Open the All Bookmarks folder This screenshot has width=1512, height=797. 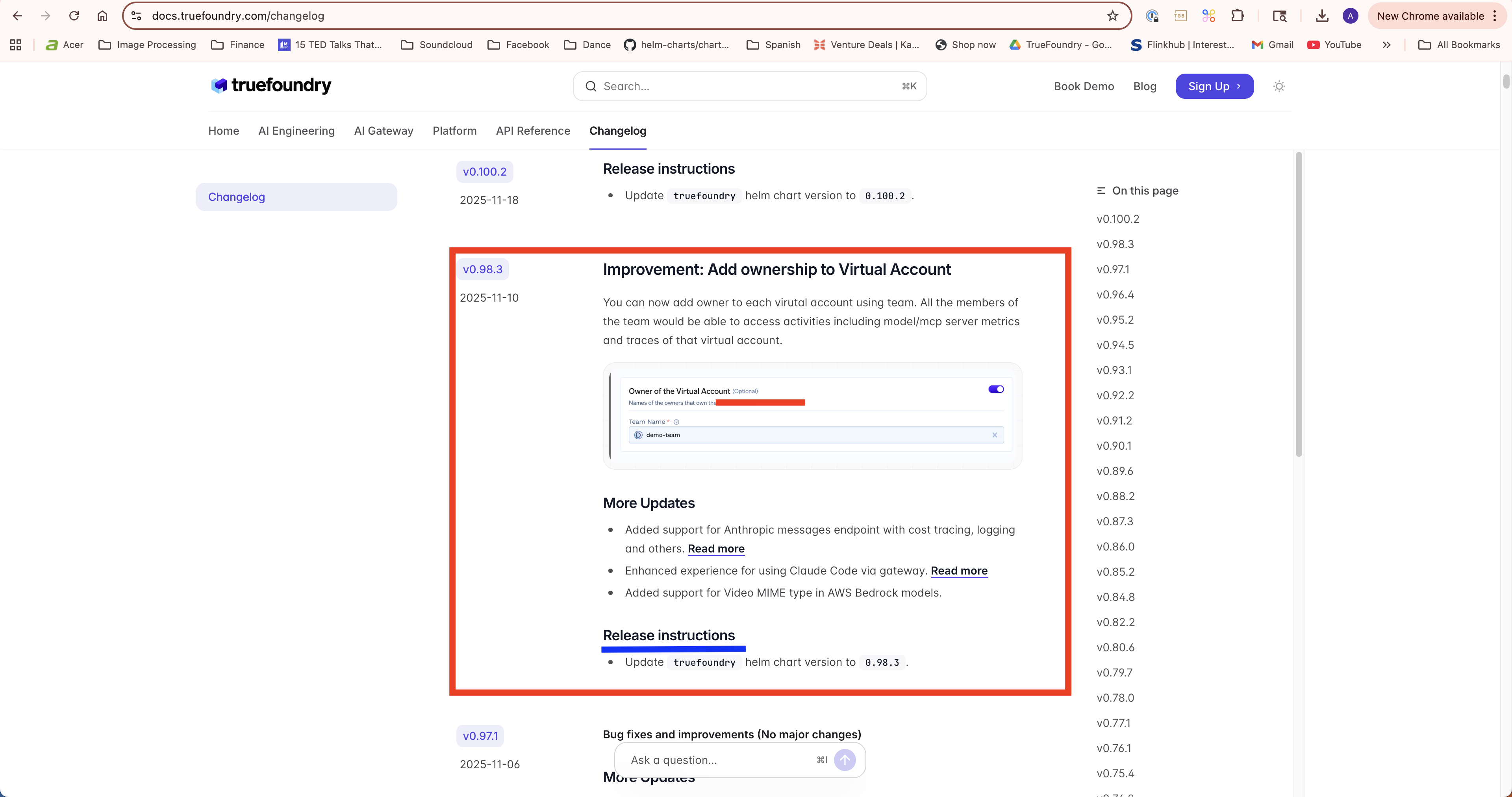point(1459,44)
